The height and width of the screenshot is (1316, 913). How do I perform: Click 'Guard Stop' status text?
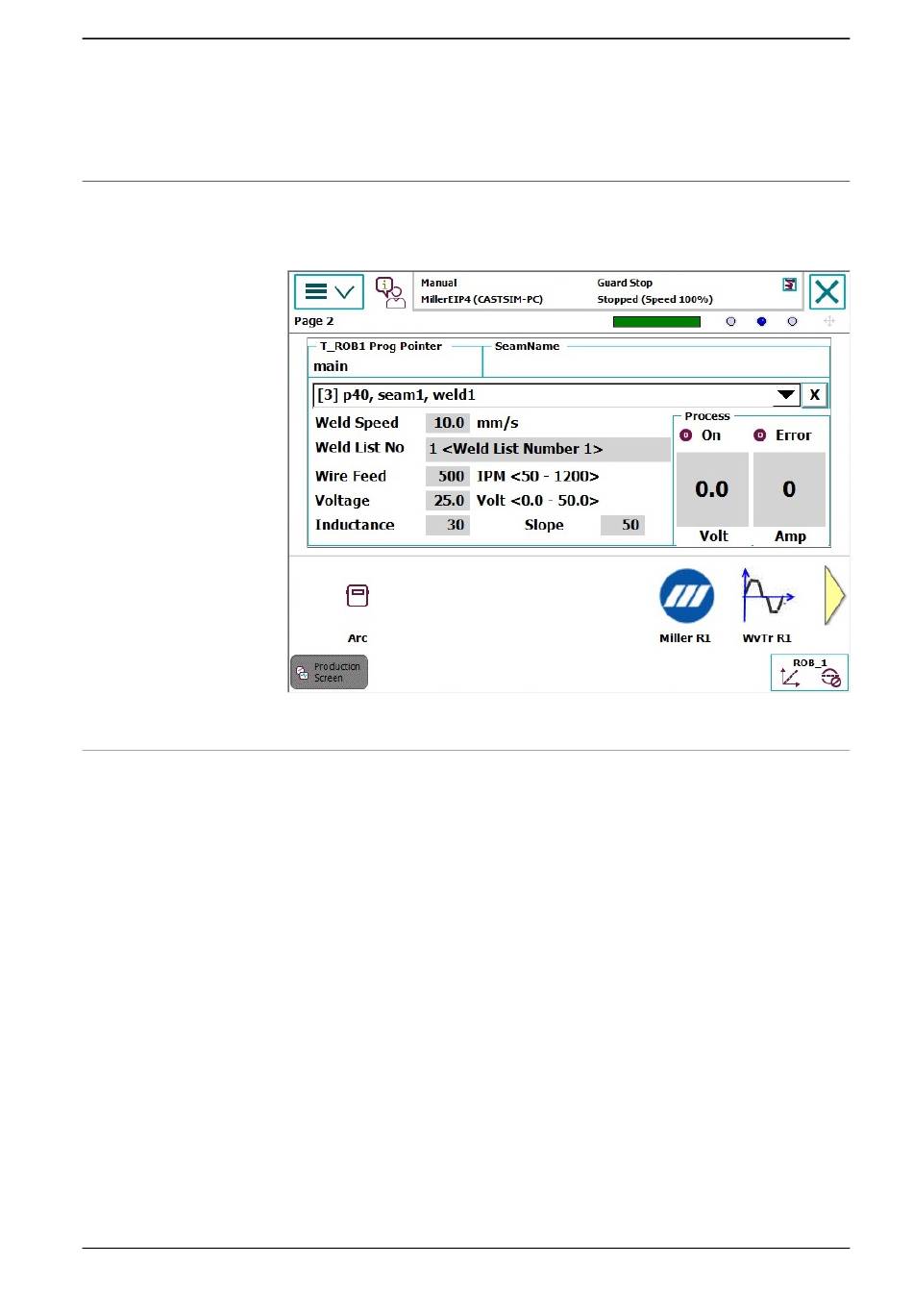point(625,284)
